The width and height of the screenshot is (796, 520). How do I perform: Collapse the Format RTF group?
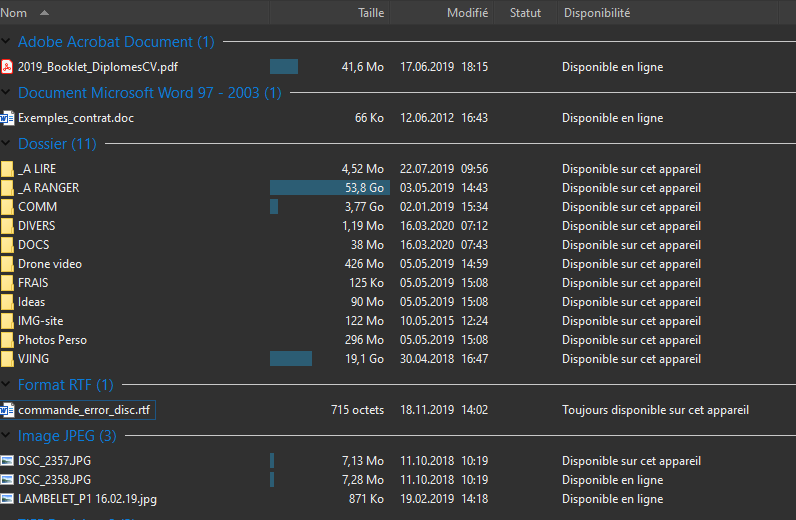(x=6, y=384)
